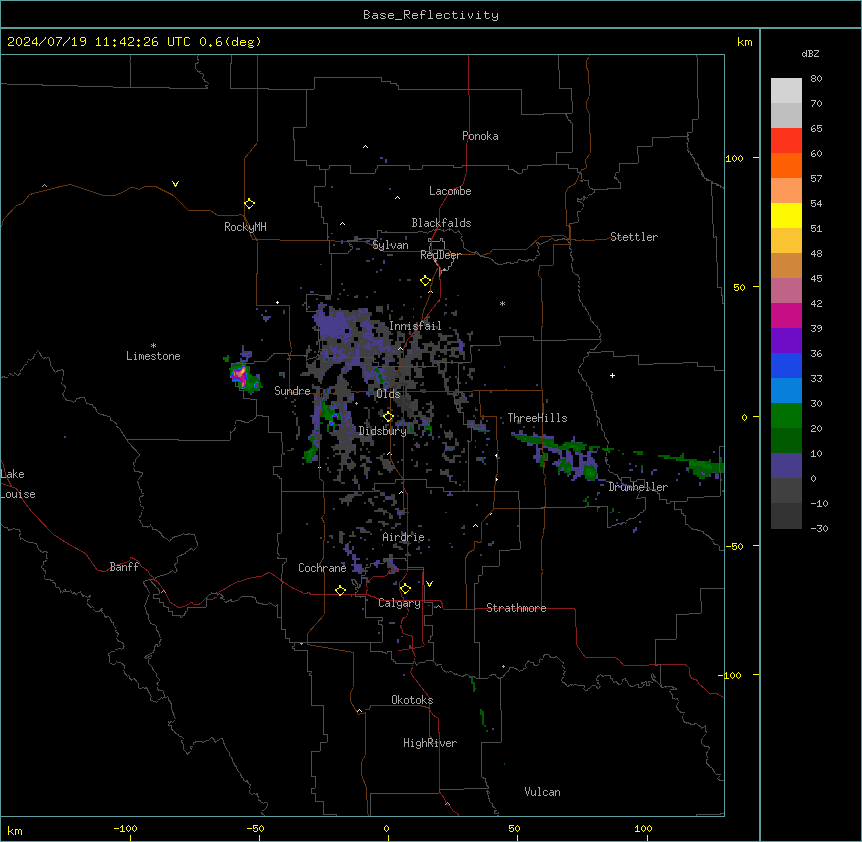Click the RedDeer city label
The height and width of the screenshot is (842, 862).
(440, 255)
